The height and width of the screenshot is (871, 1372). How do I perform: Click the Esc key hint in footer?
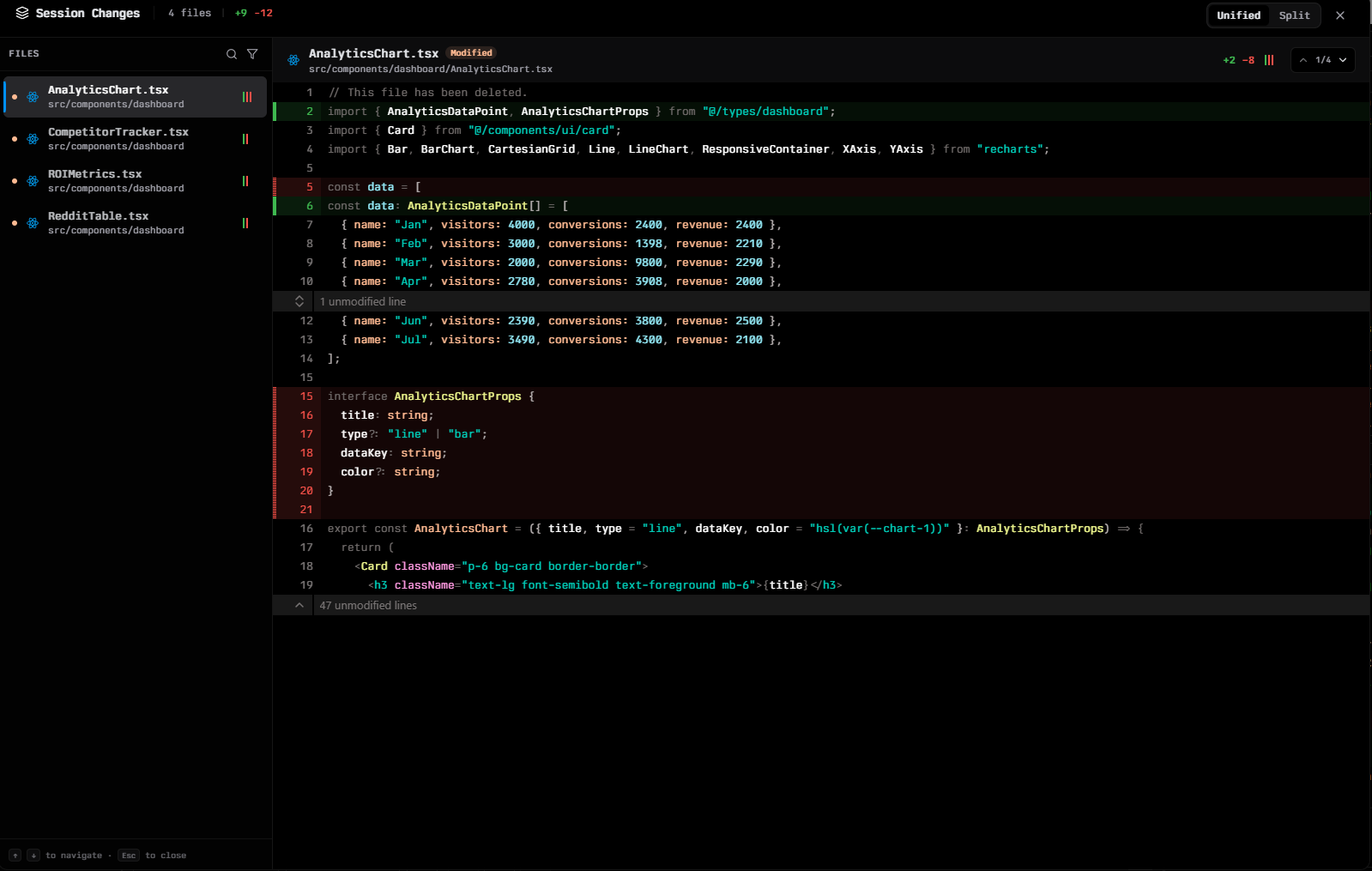(129, 856)
